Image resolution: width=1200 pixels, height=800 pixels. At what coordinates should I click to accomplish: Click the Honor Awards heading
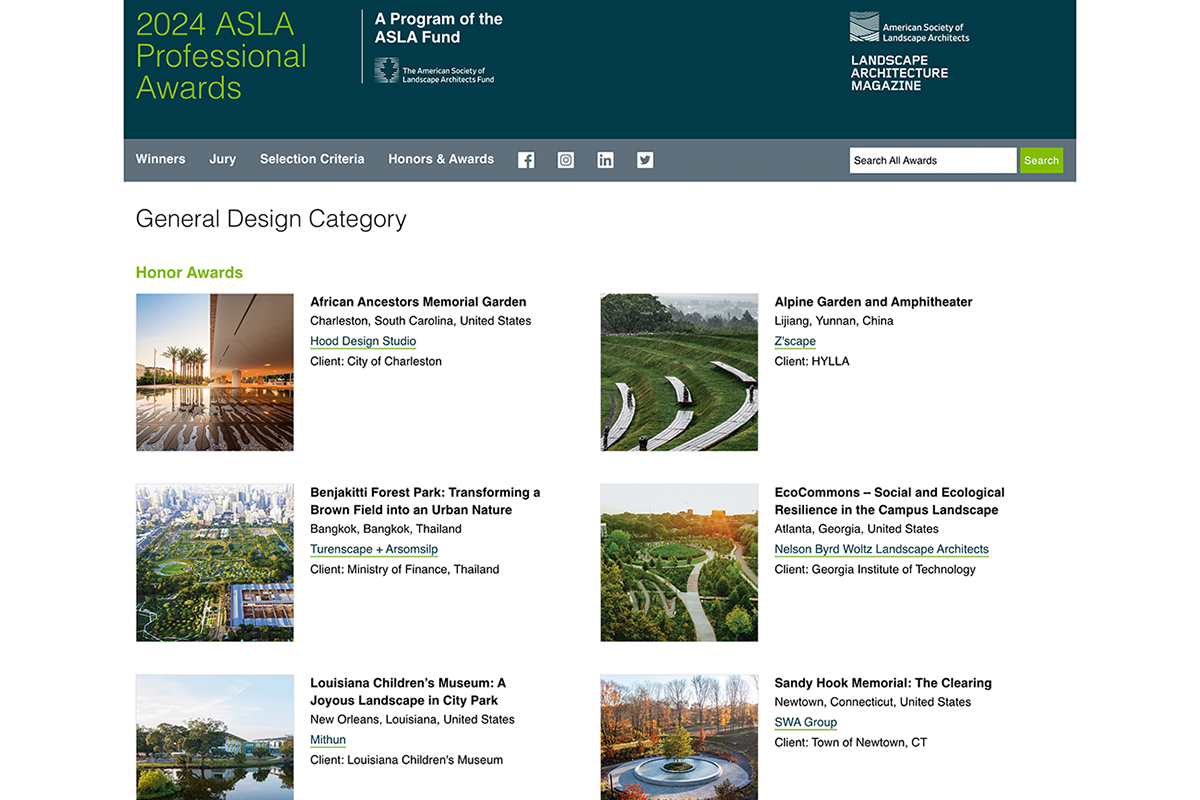click(189, 272)
